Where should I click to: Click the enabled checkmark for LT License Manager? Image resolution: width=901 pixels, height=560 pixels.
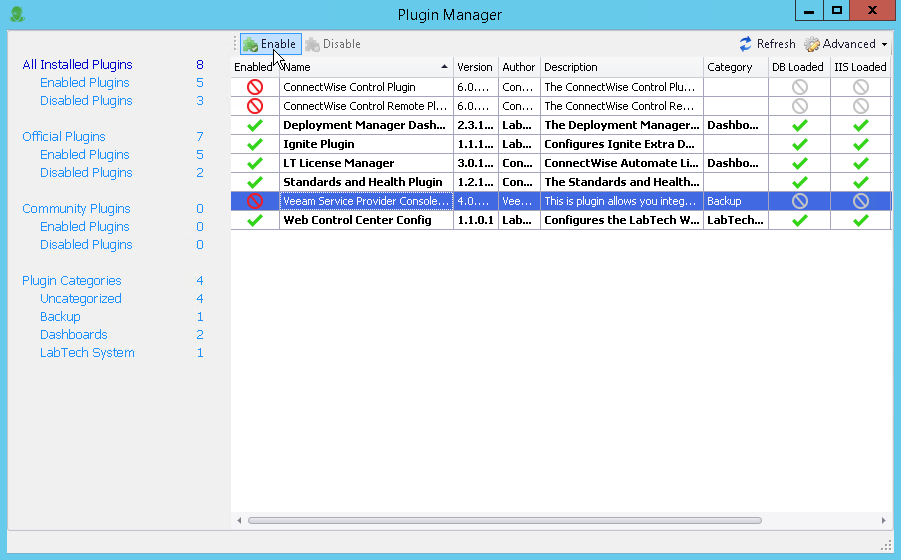tap(255, 163)
